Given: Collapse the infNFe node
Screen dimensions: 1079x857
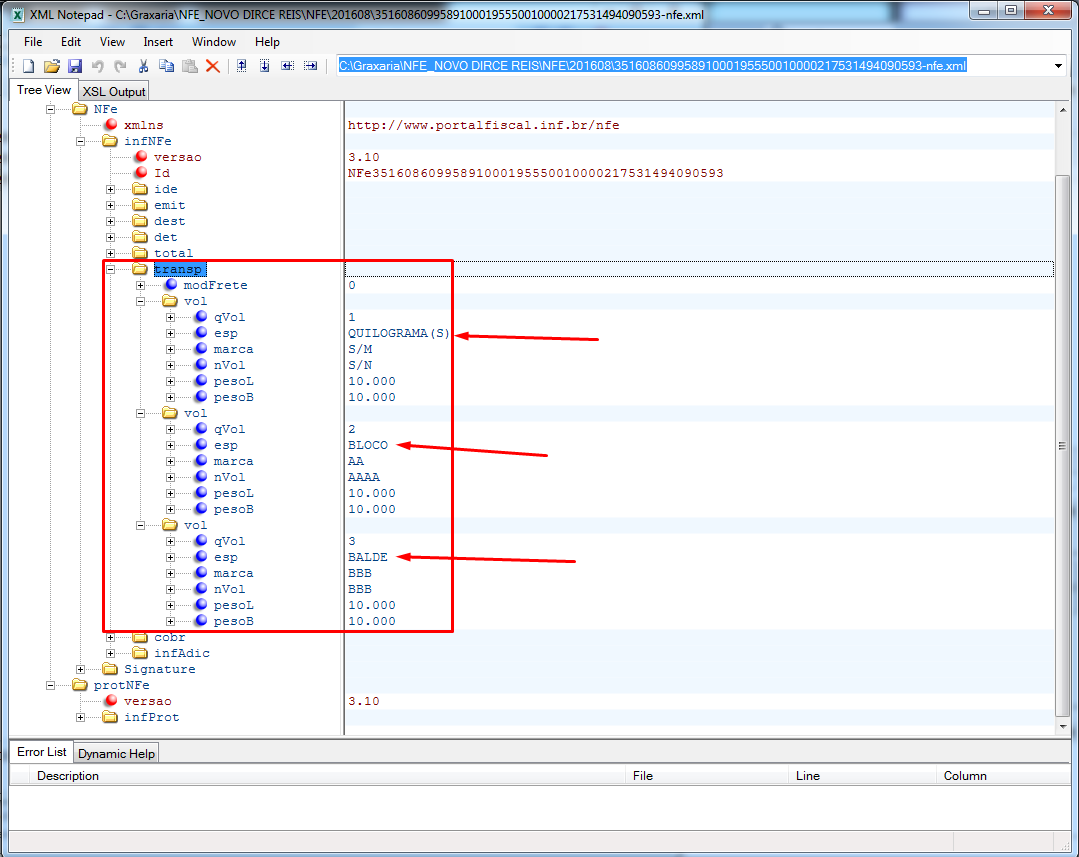Looking at the screenshot, I should click(81, 141).
